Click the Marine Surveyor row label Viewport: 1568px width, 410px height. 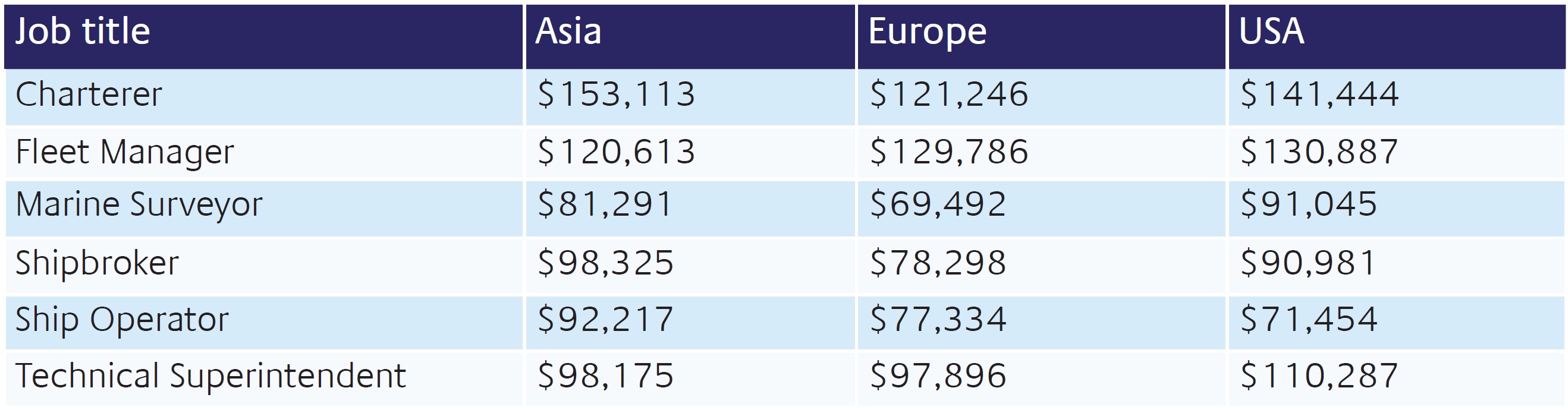click(139, 204)
